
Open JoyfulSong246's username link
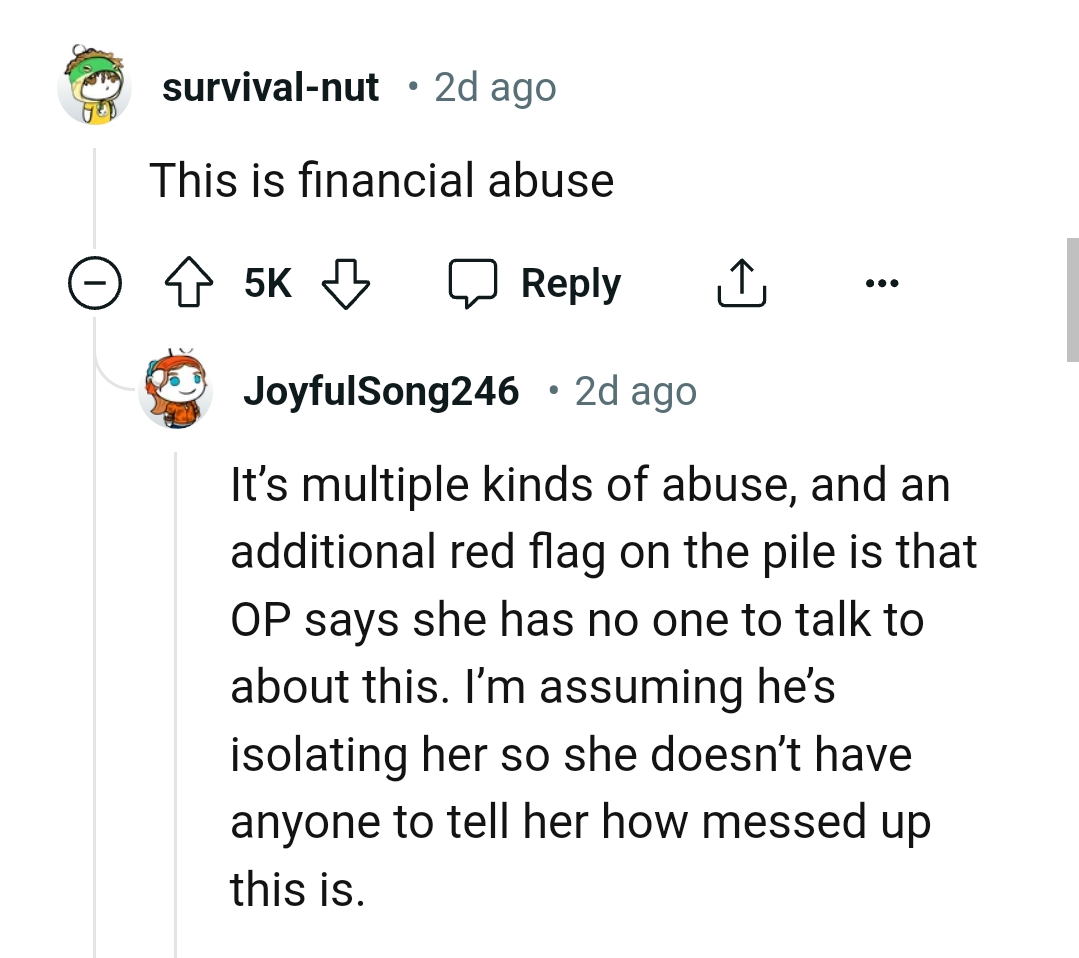[382, 391]
